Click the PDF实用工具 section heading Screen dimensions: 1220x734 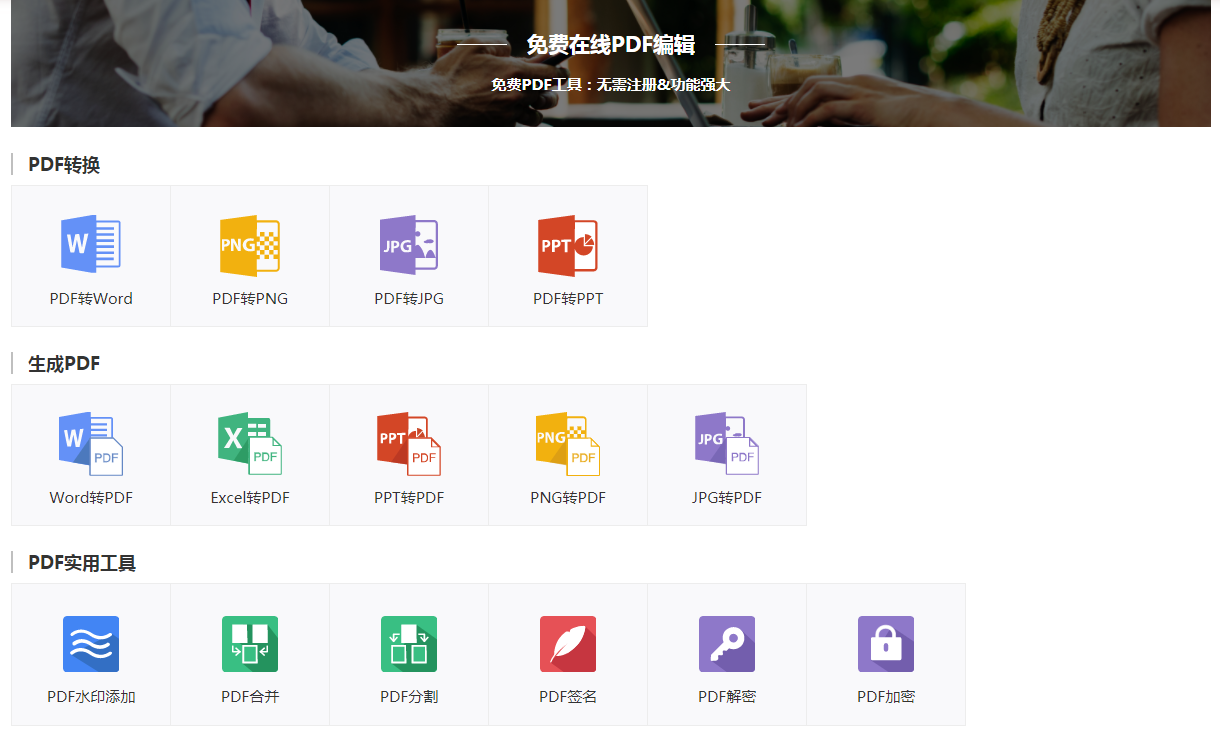(x=82, y=563)
